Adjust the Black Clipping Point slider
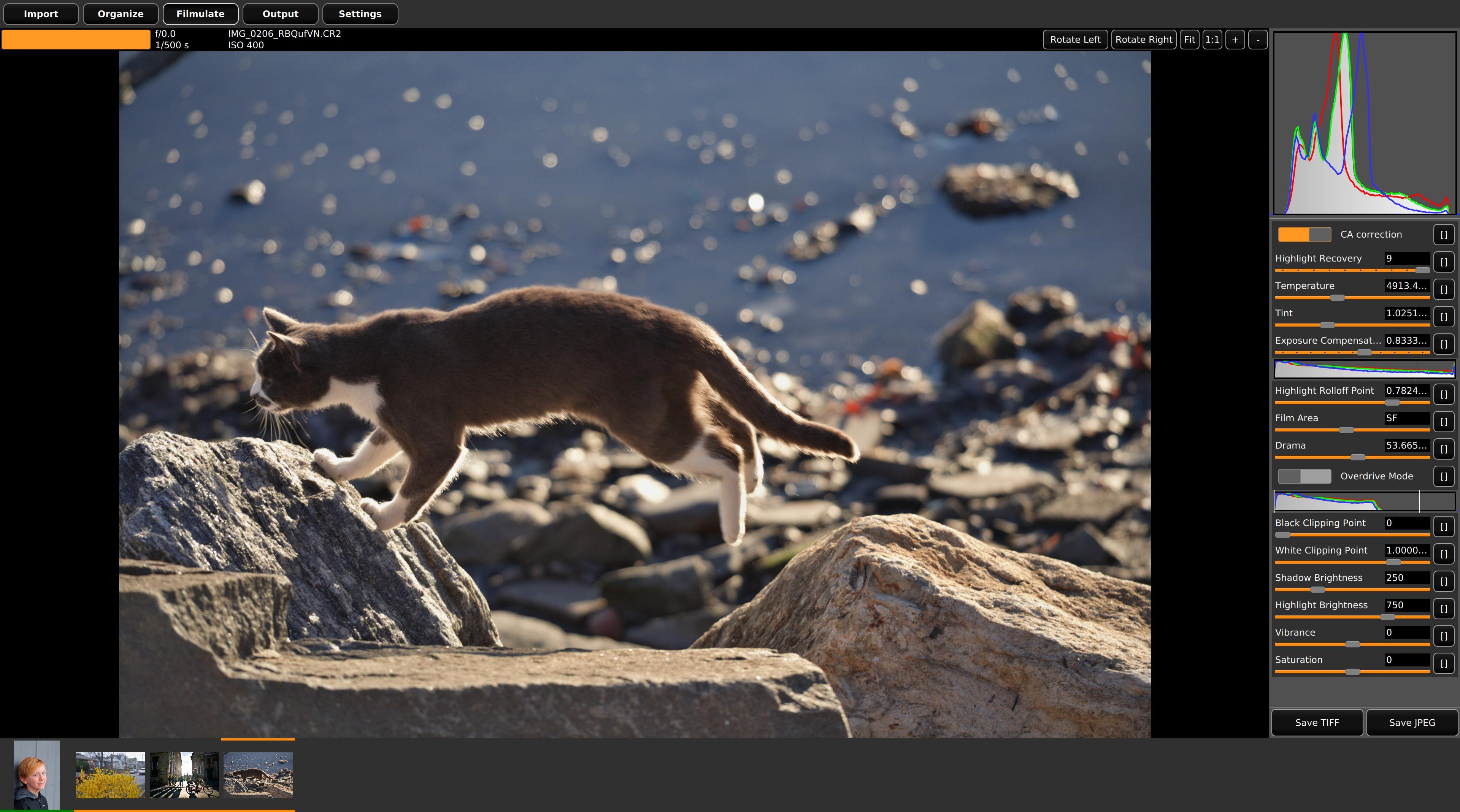 (1352, 534)
